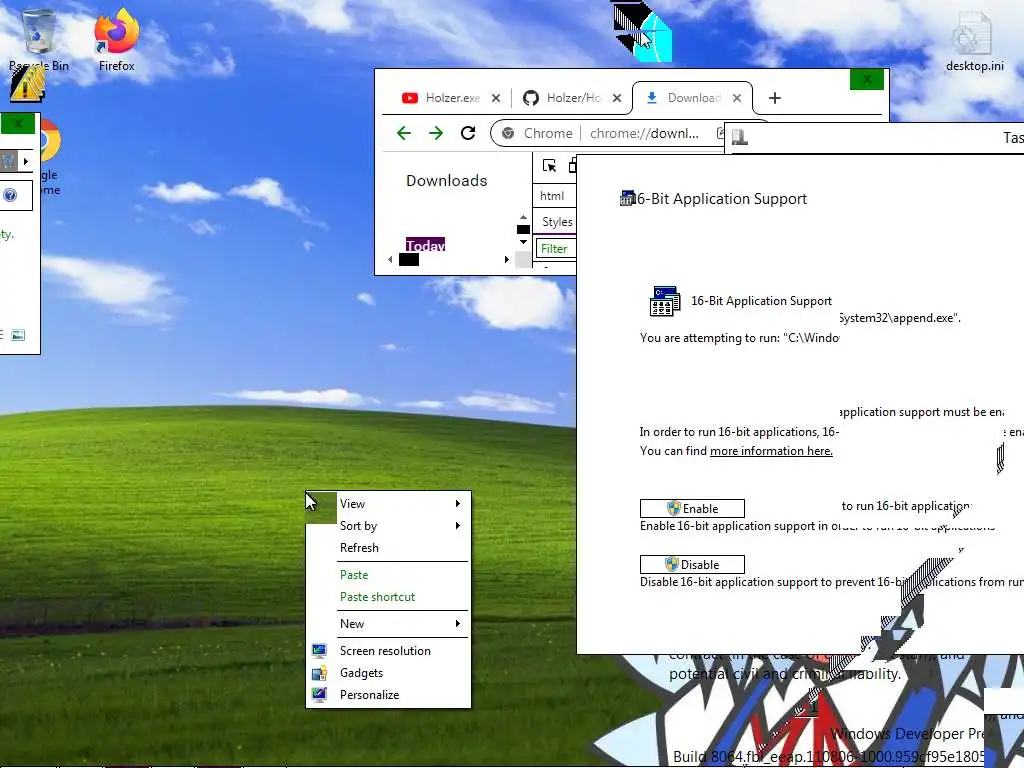Click the green close button on left window

(x=18, y=123)
